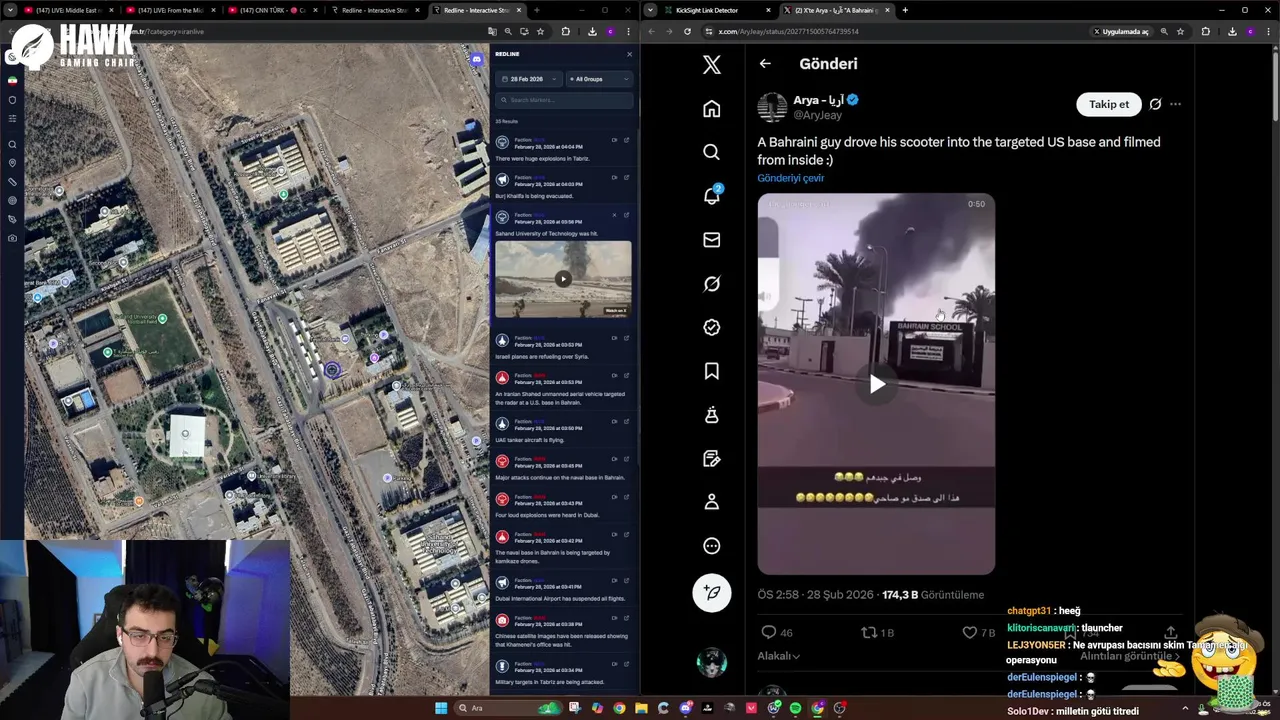Open the camera icon on the Burj Khalifa entry
Viewport: 1280px width, 720px height.
[x=613, y=177]
